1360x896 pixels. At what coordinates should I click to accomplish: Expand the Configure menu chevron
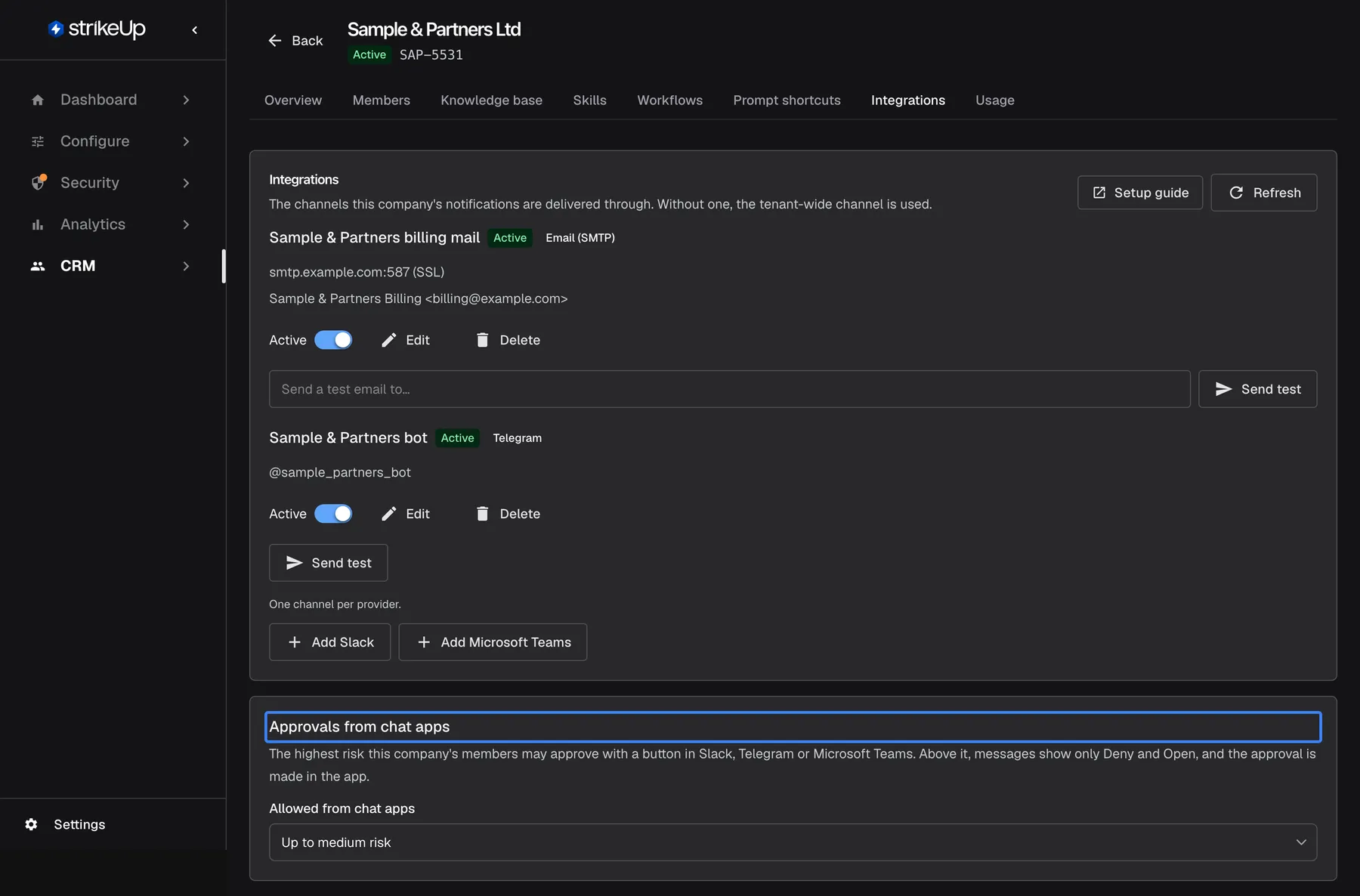[186, 141]
